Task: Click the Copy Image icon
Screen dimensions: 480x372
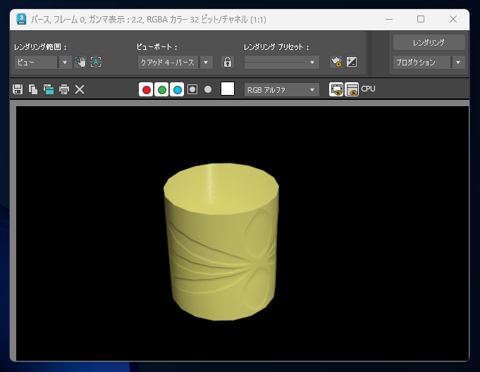Action: tap(33, 89)
